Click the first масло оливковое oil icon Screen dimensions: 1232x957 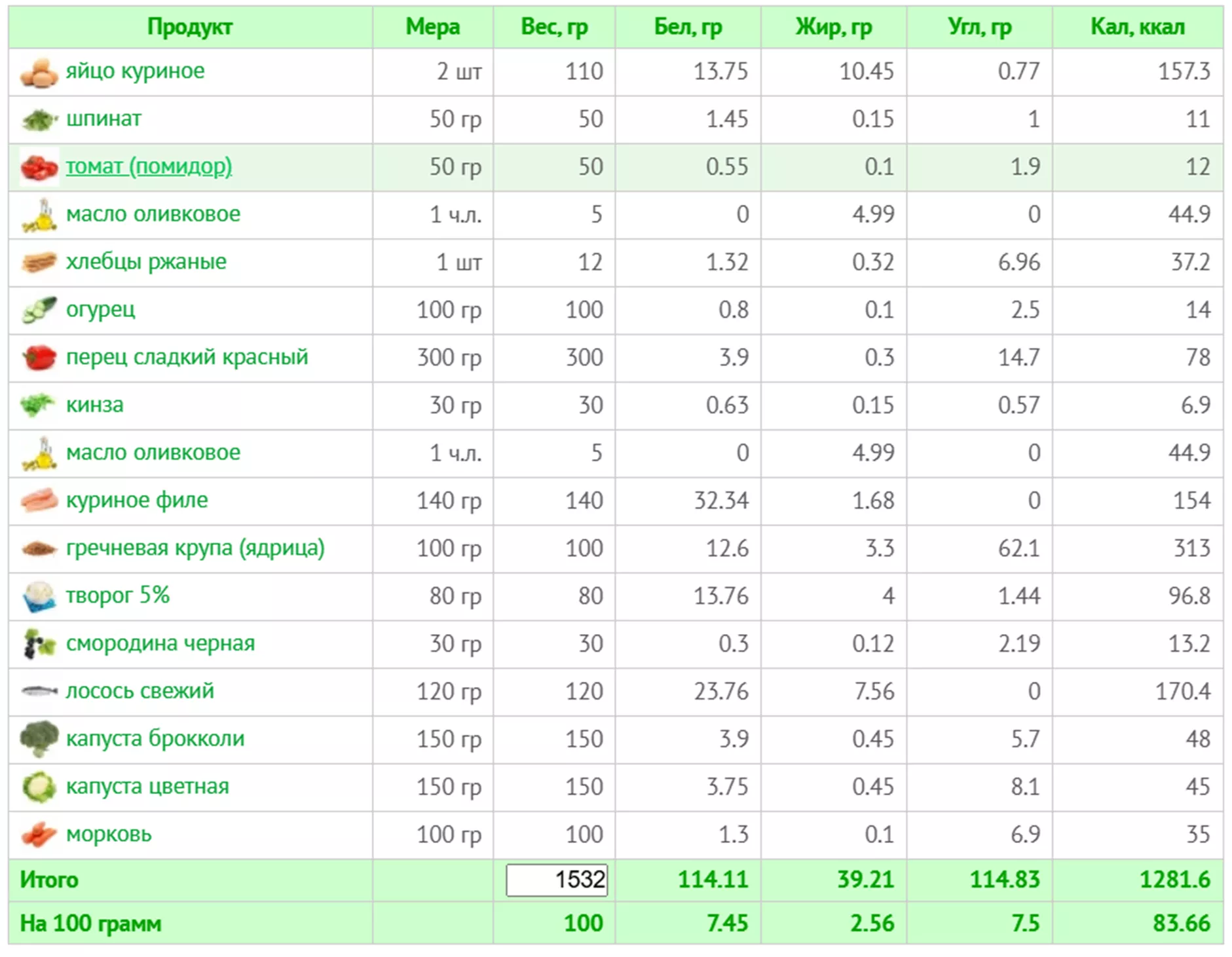[x=39, y=216]
